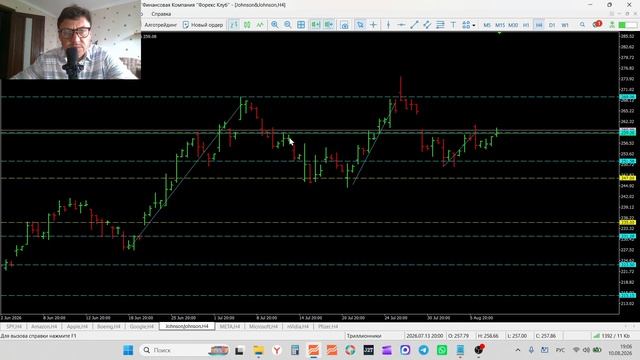Click the C: 257.86 status bar value
Screen dimensions: 640x360
tap(546, 336)
